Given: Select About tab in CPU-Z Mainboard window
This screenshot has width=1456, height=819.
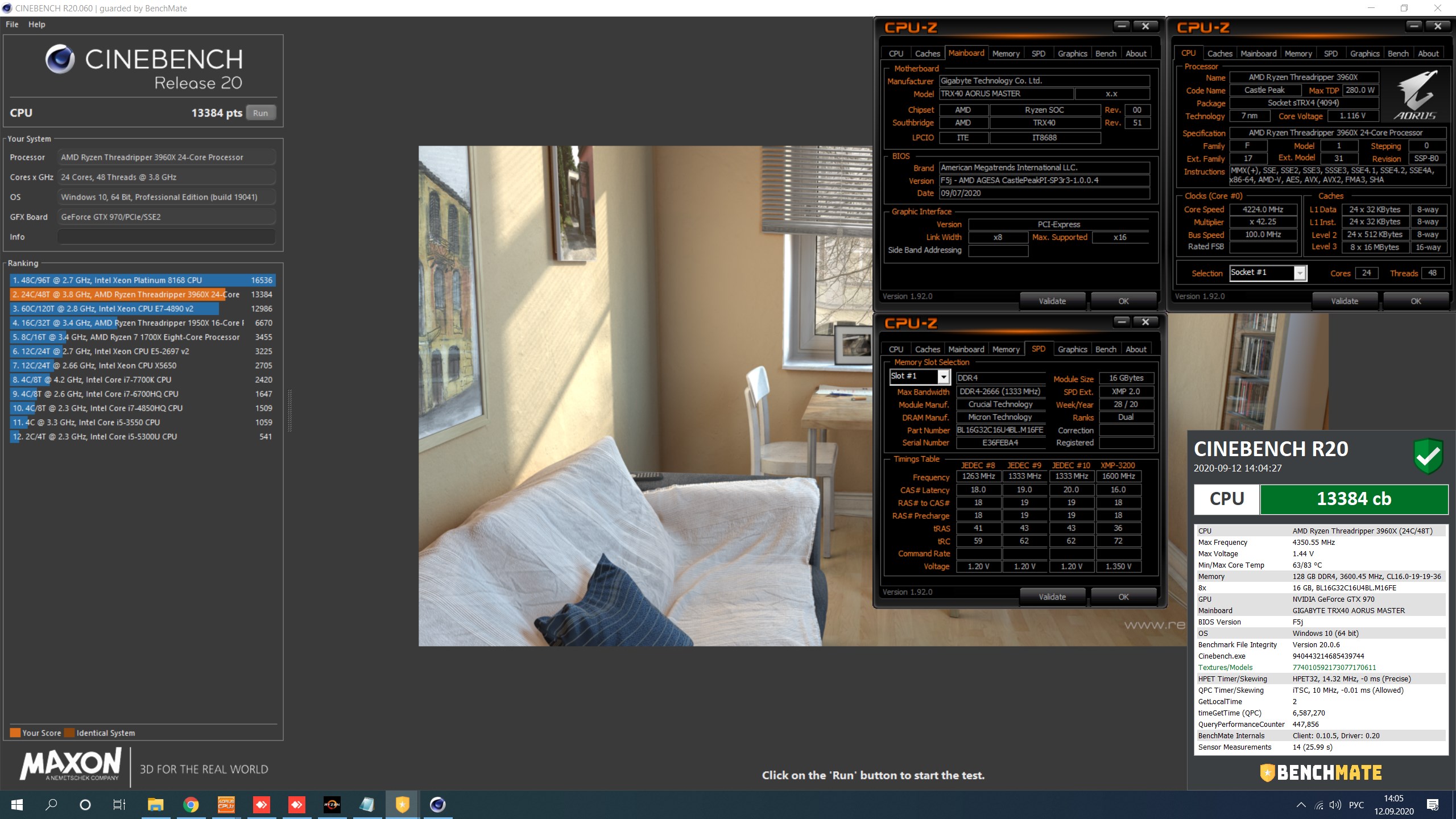Looking at the screenshot, I should pos(1136,53).
